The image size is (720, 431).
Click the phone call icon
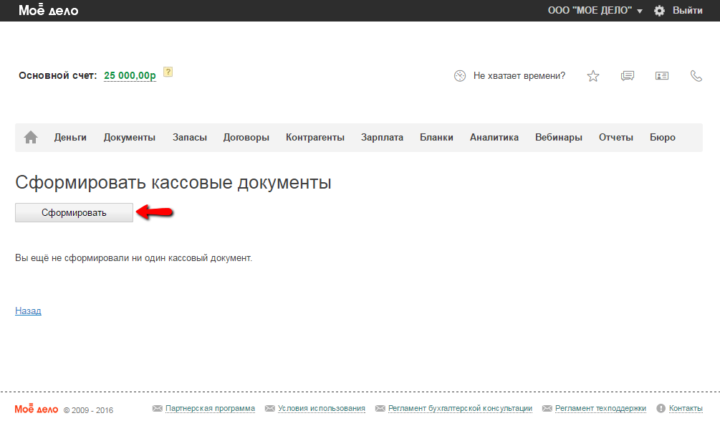point(696,76)
